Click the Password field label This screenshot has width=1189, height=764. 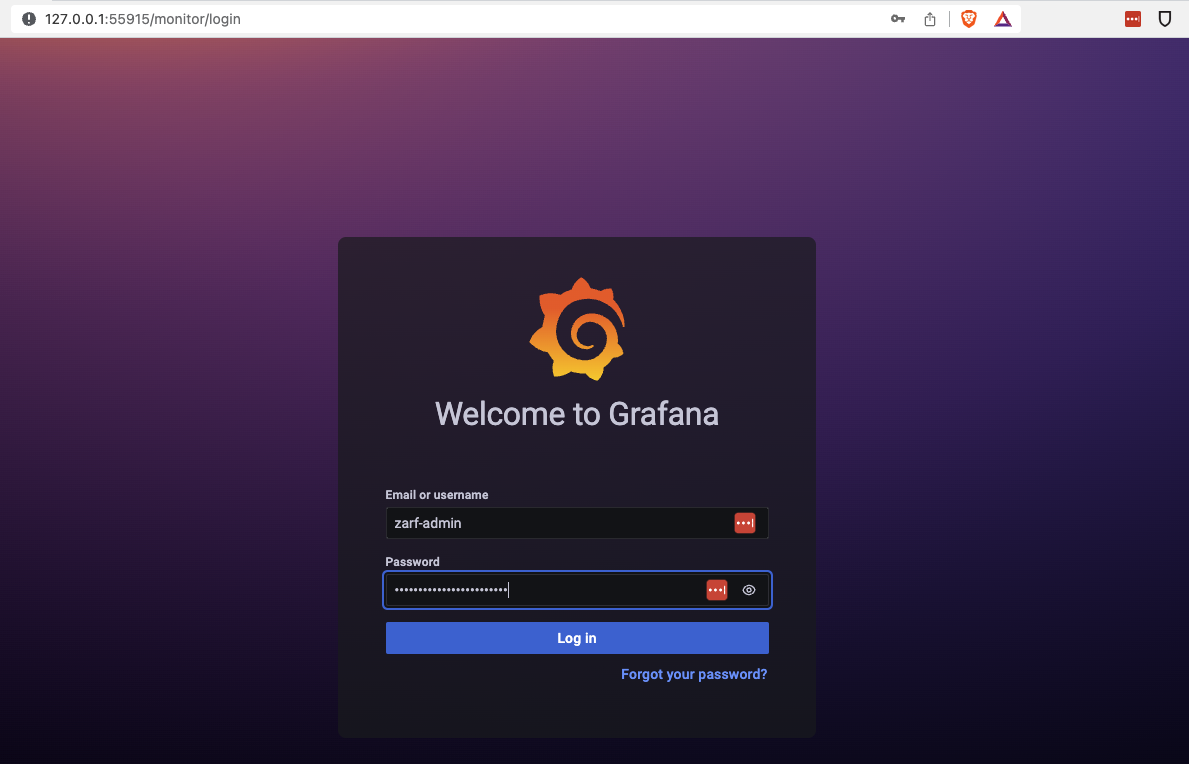(413, 562)
